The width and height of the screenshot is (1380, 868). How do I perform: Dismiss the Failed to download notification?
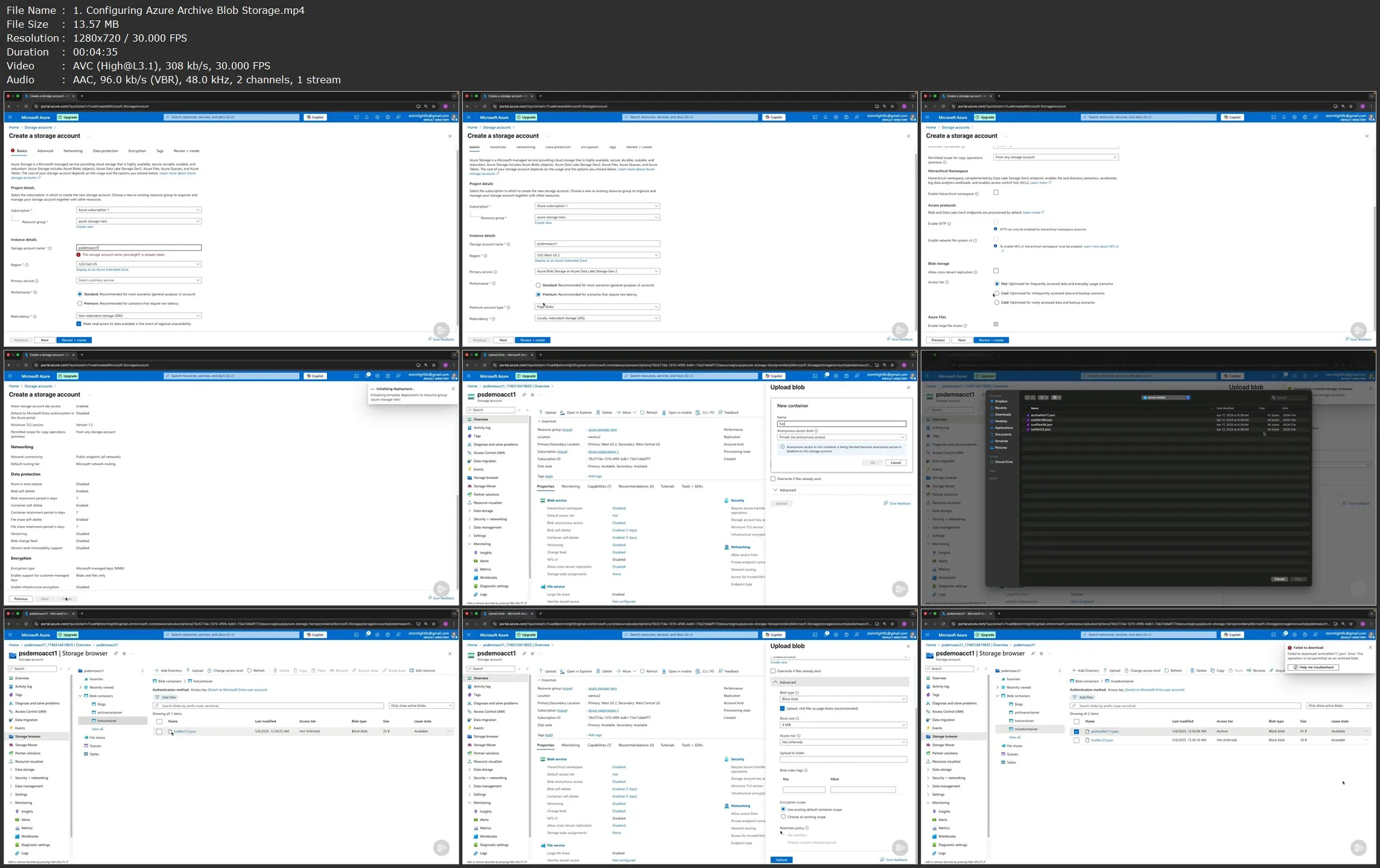point(1370,647)
